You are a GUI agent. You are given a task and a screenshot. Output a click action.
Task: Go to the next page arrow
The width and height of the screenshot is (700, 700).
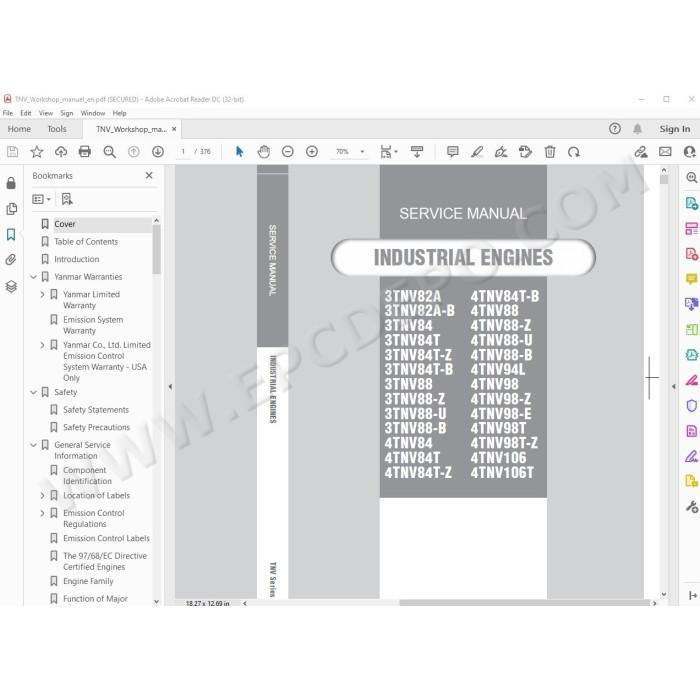(158, 152)
